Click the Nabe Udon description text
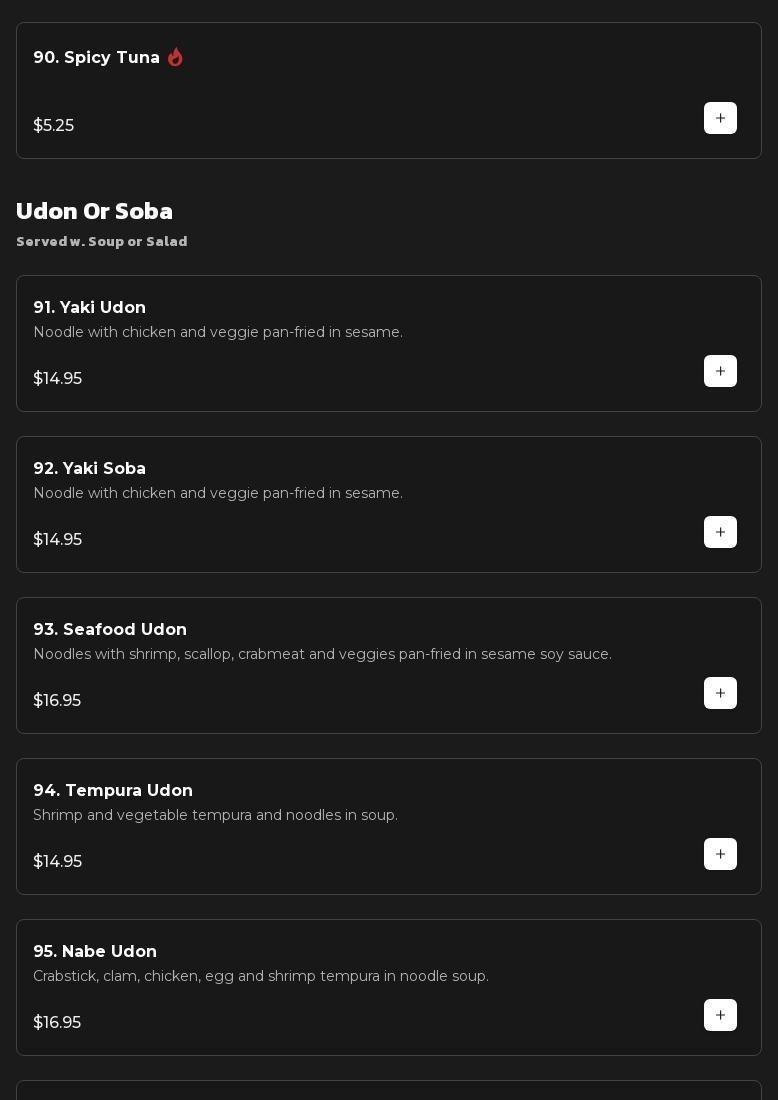The width and height of the screenshot is (778, 1100). (x=261, y=976)
